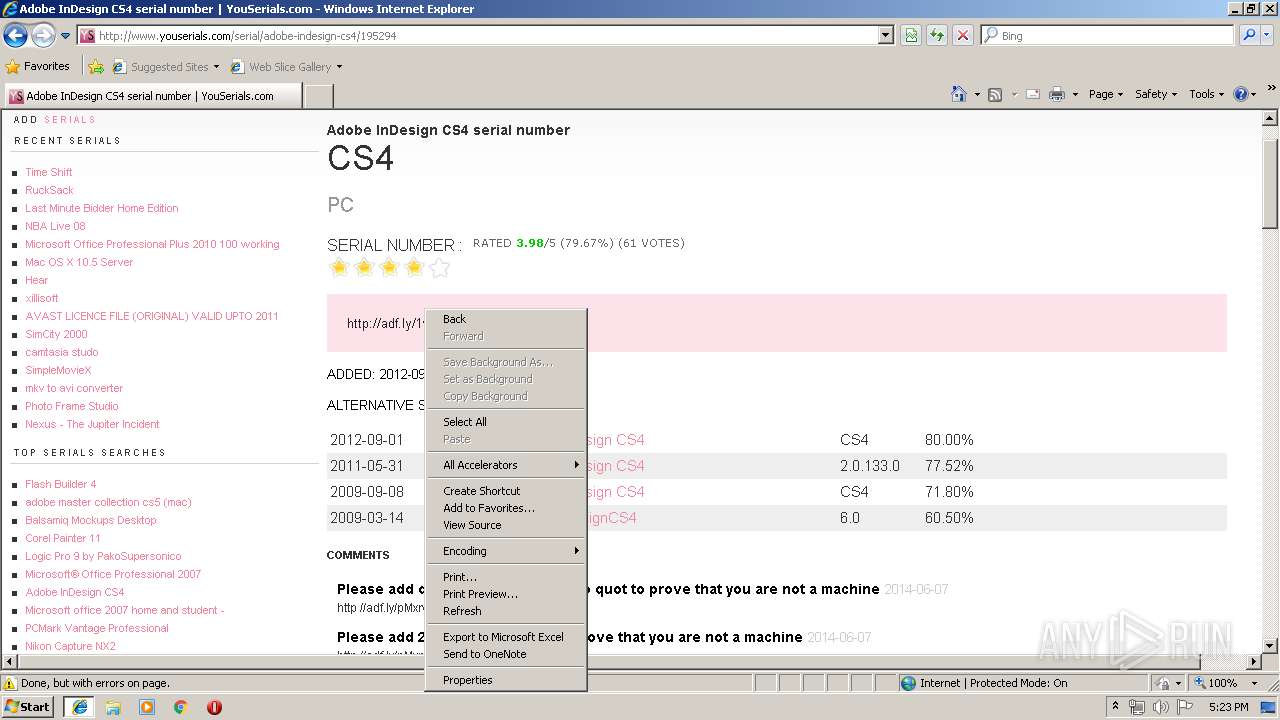Screen dimensions: 1280x720
Task: Show hidden tray icons arrow
Action: [x=1116, y=707]
